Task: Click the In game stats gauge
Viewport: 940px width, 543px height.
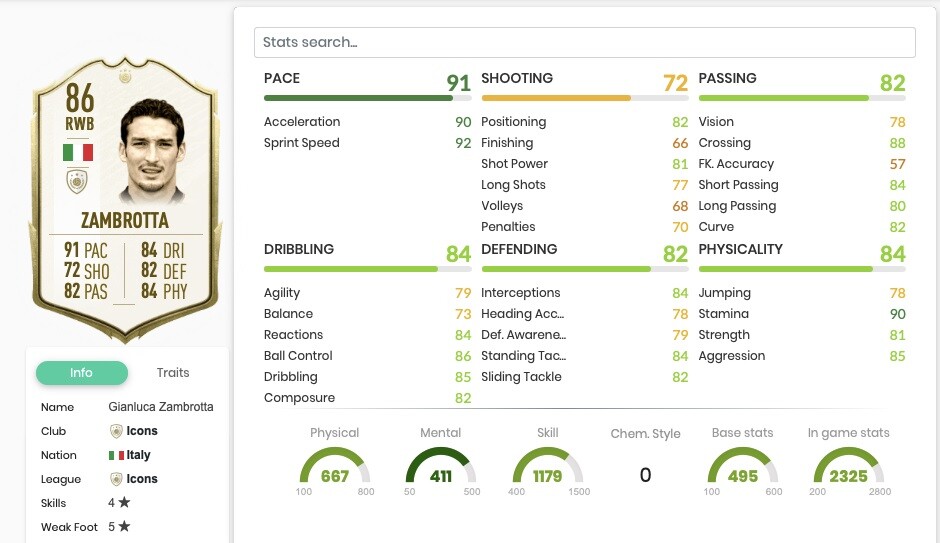Action: click(x=848, y=468)
